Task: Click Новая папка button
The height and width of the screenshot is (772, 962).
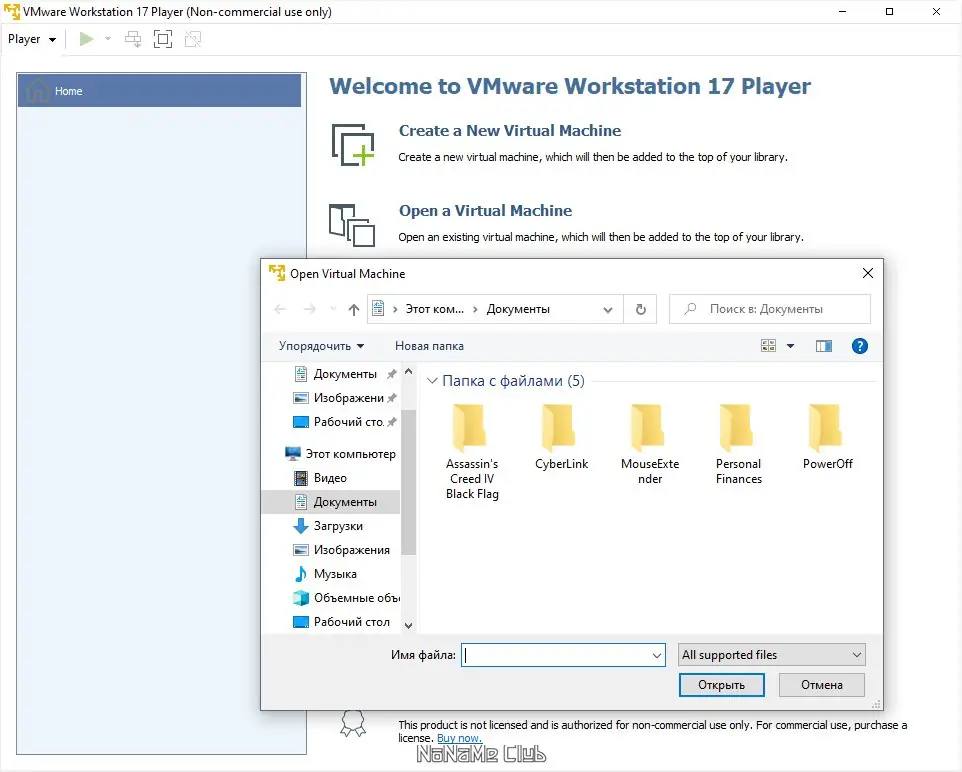Action: click(429, 346)
